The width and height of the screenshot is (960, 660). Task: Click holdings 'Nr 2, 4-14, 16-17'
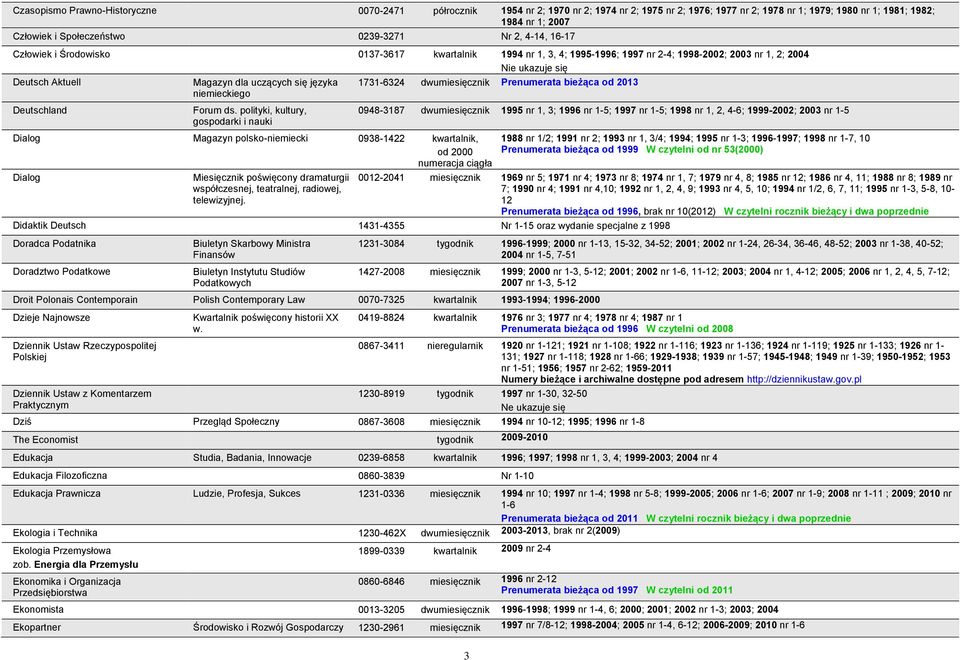pos(538,36)
